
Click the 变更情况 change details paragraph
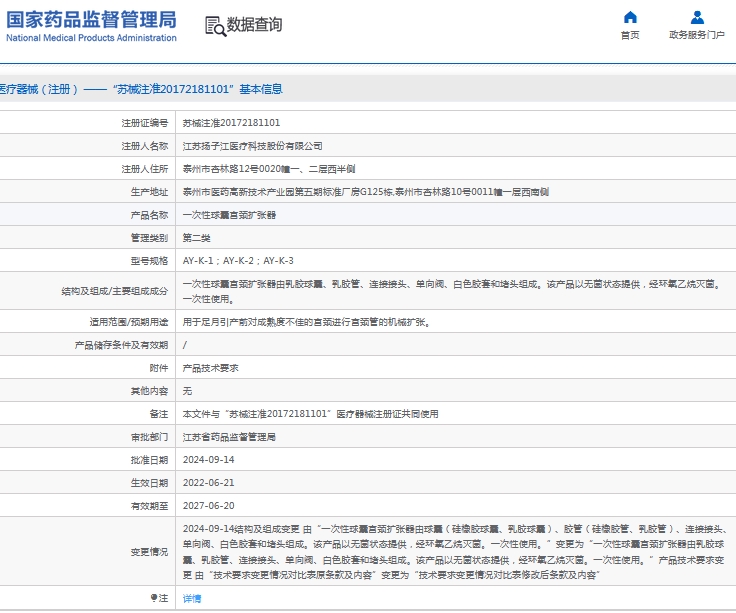point(454,552)
